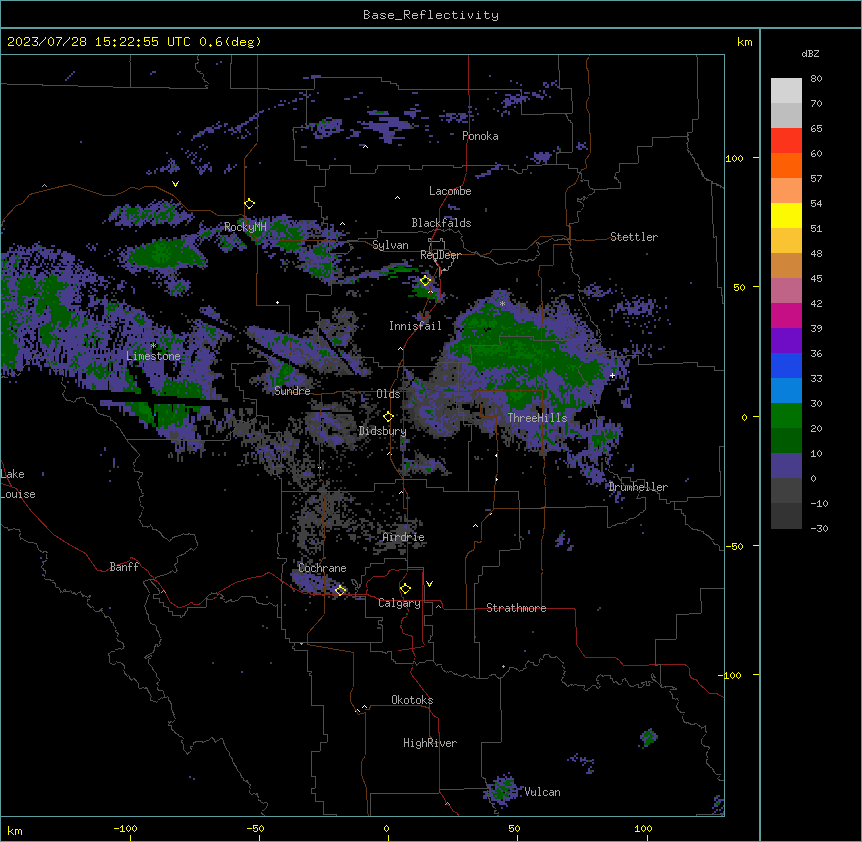Click the white 70 dBZ legend swatch
Image resolution: width=862 pixels, height=842 pixels.
(x=786, y=91)
